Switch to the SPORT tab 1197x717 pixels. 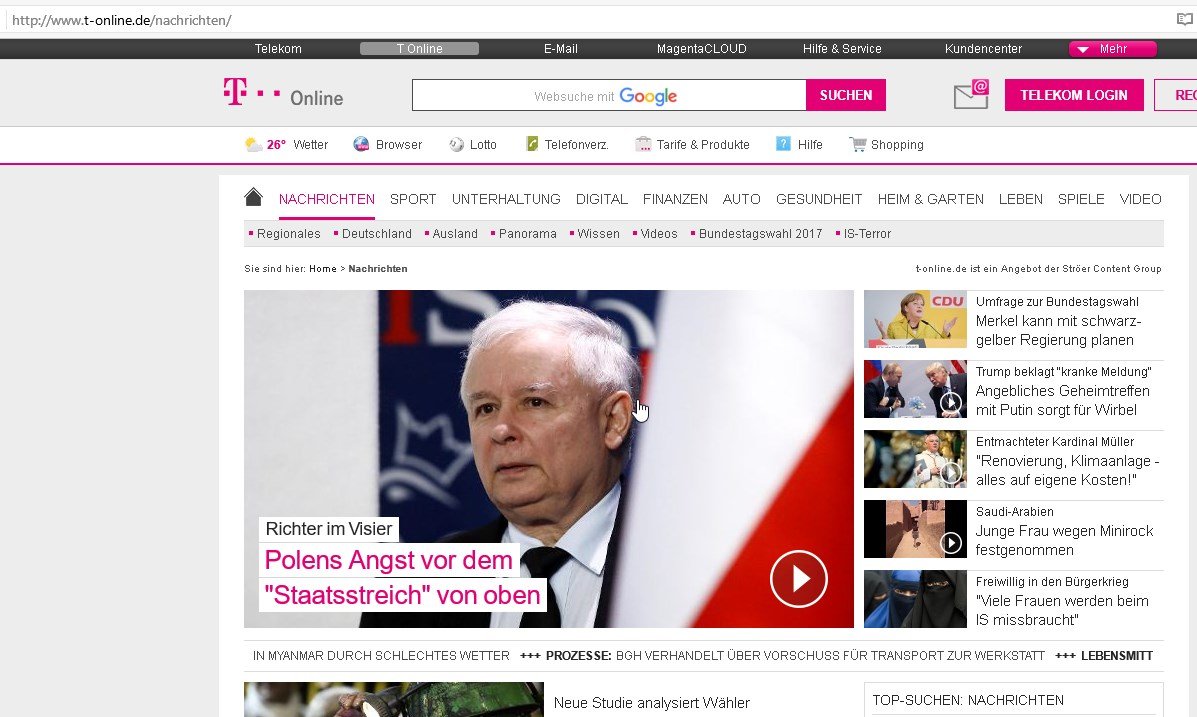413,199
